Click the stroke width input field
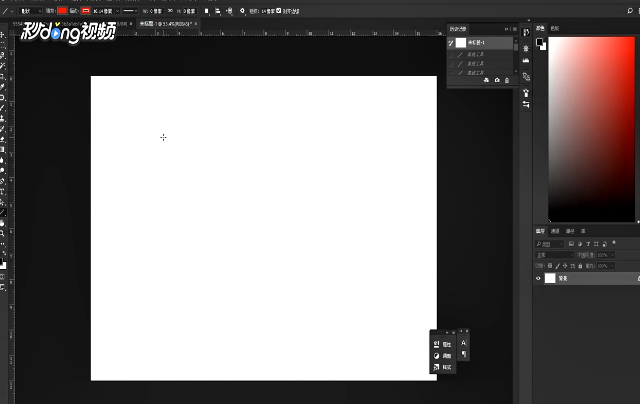The image size is (640, 404). click(x=103, y=11)
